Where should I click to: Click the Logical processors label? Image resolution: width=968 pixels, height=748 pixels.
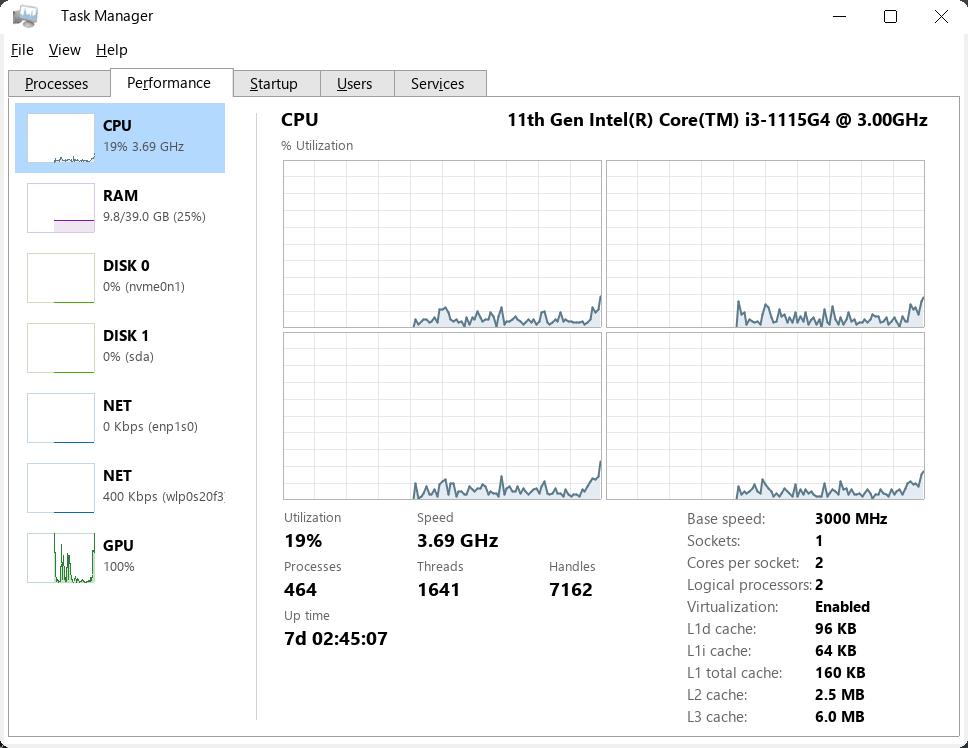749,585
